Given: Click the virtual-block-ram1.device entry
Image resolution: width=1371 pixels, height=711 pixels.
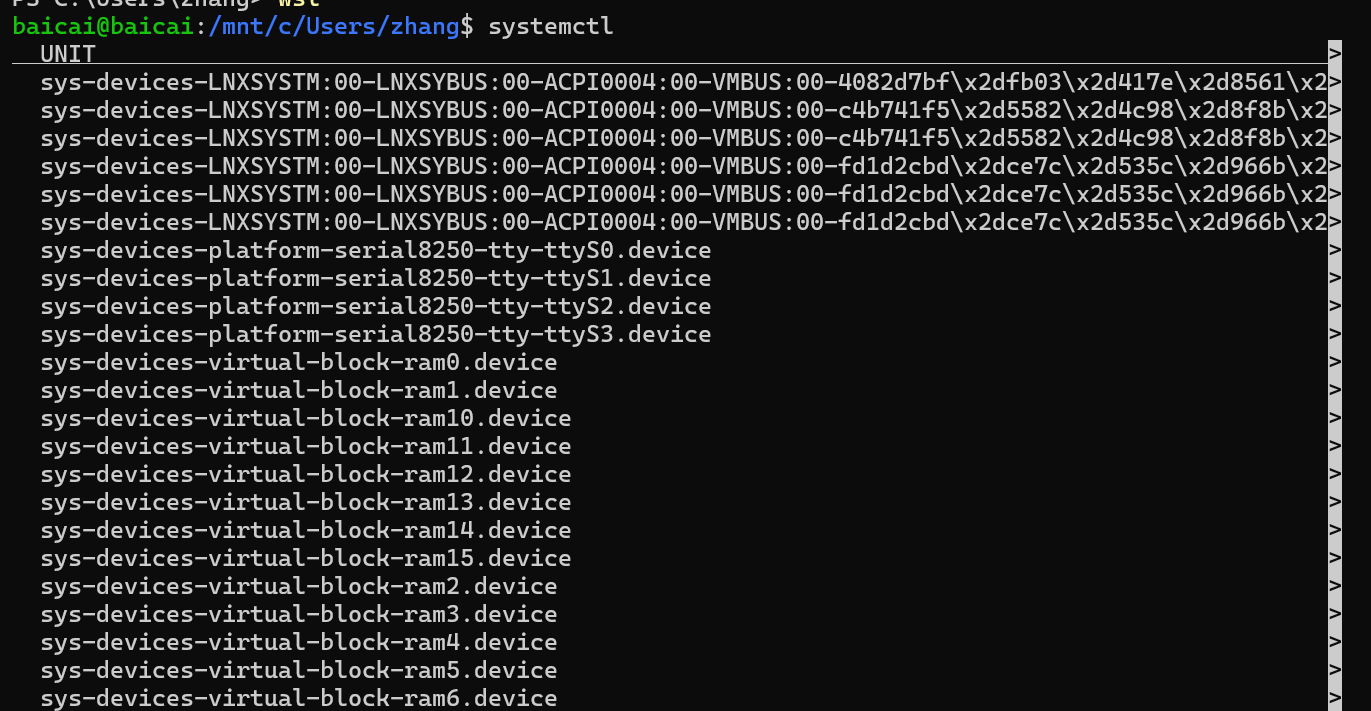Looking at the screenshot, I should point(299,391).
